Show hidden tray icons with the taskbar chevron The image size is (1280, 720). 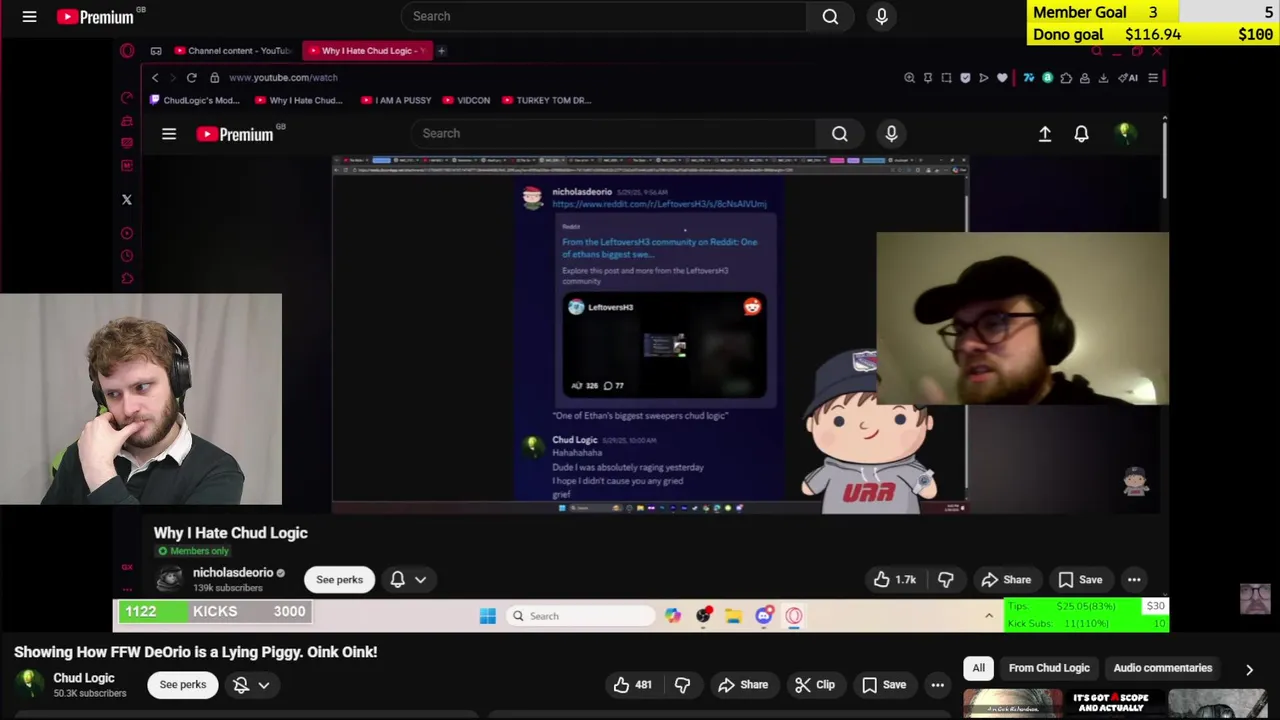[x=989, y=616]
